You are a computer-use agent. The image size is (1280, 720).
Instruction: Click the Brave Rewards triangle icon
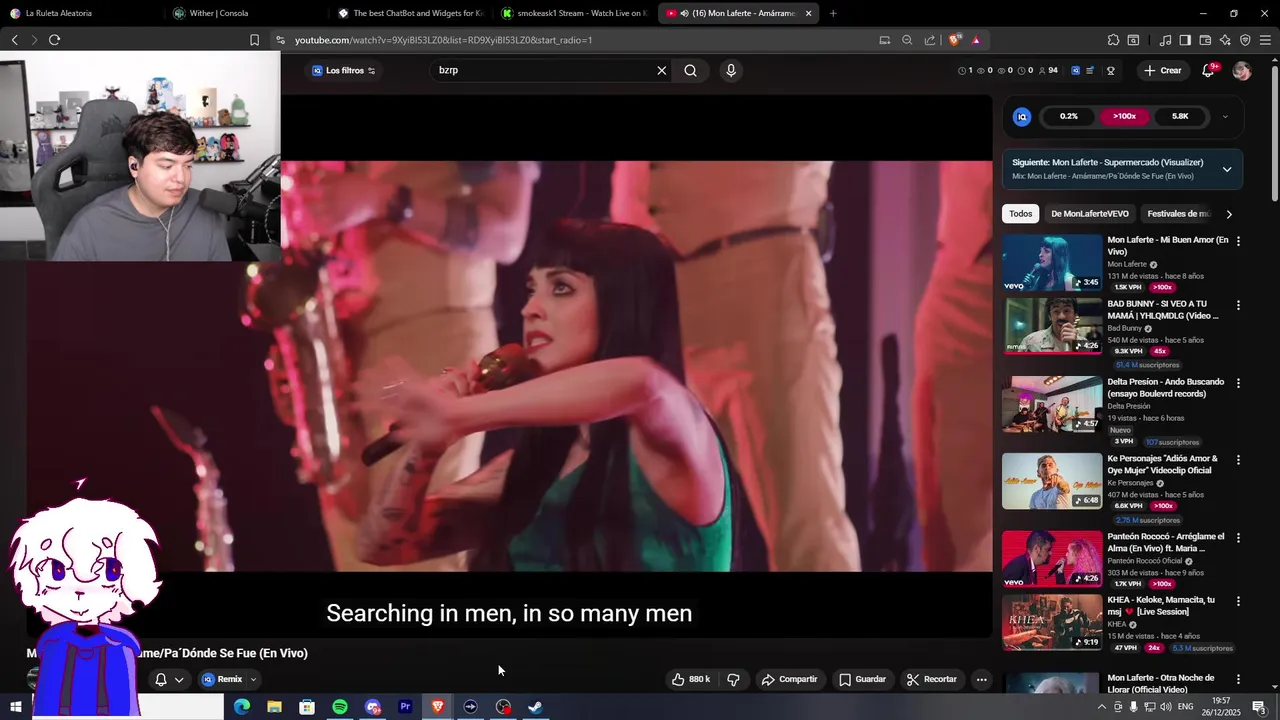point(976,40)
